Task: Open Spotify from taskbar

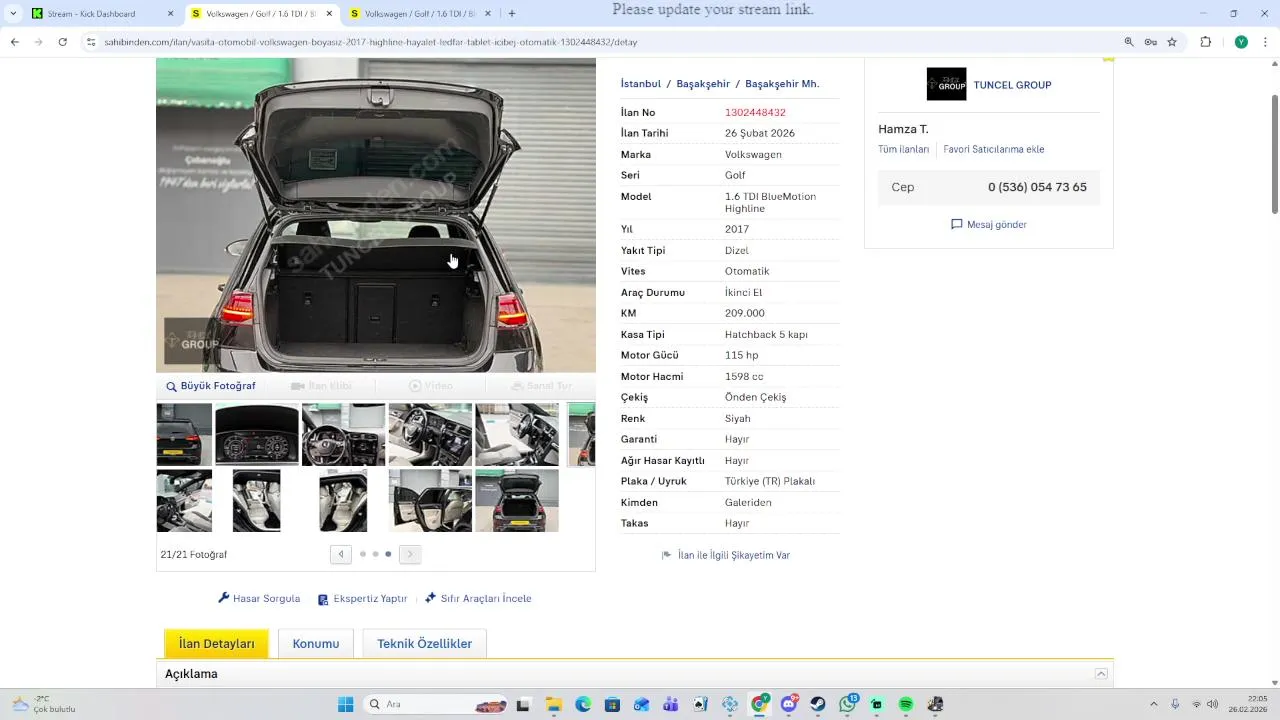Action: click(906, 705)
